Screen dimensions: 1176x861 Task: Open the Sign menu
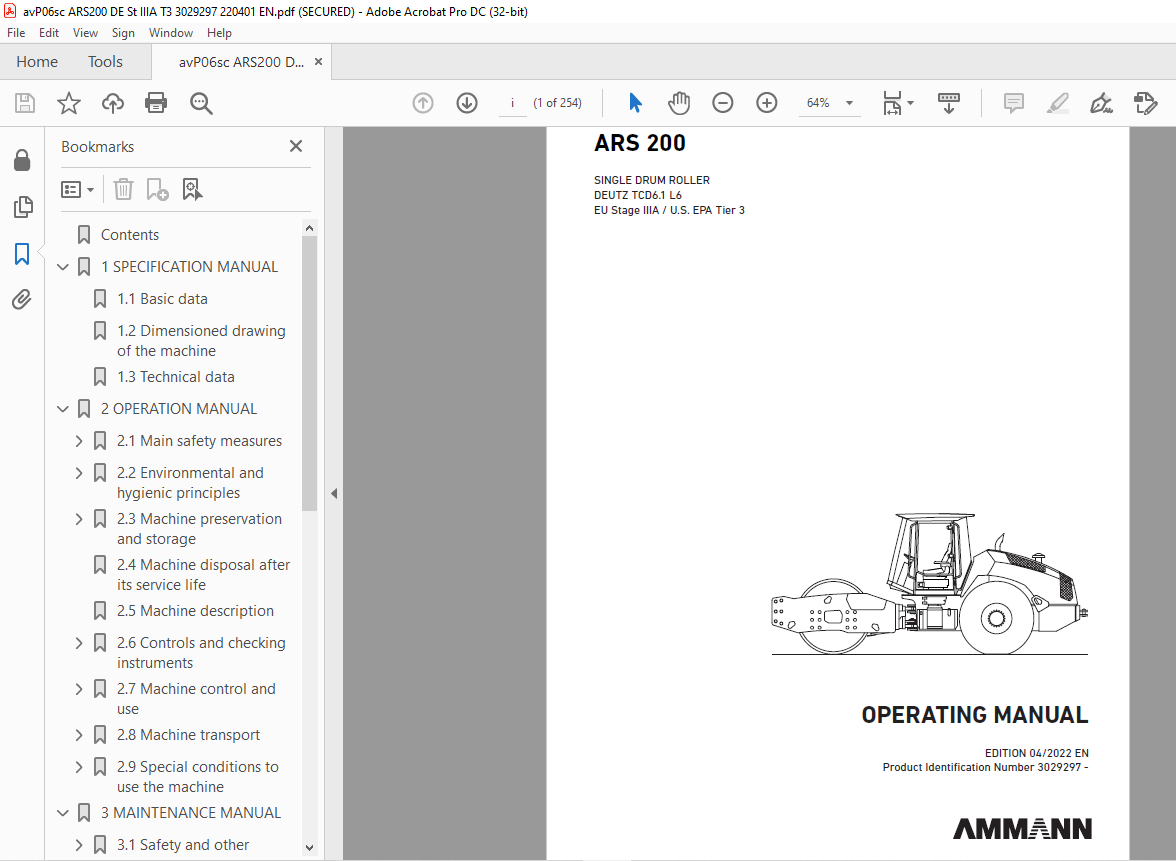pyautogui.click(x=123, y=33)
